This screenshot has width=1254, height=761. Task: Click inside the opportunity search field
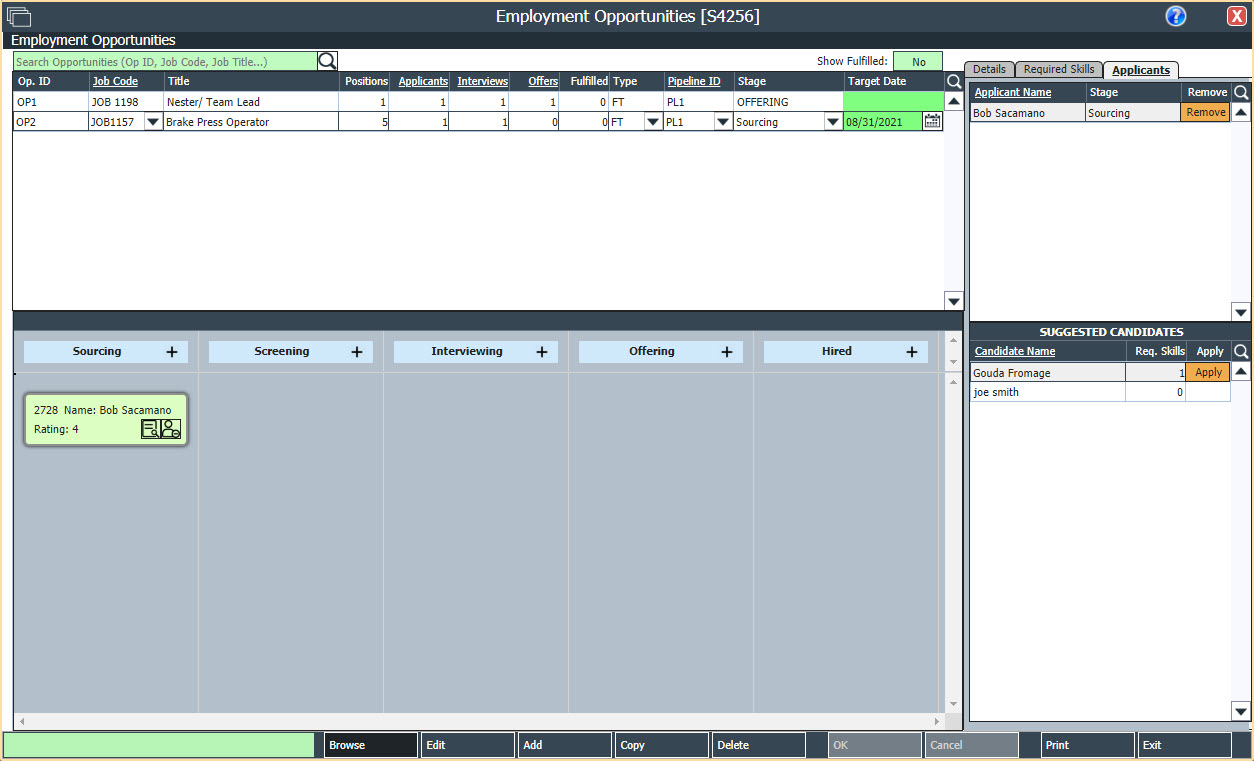click(160, 60)
